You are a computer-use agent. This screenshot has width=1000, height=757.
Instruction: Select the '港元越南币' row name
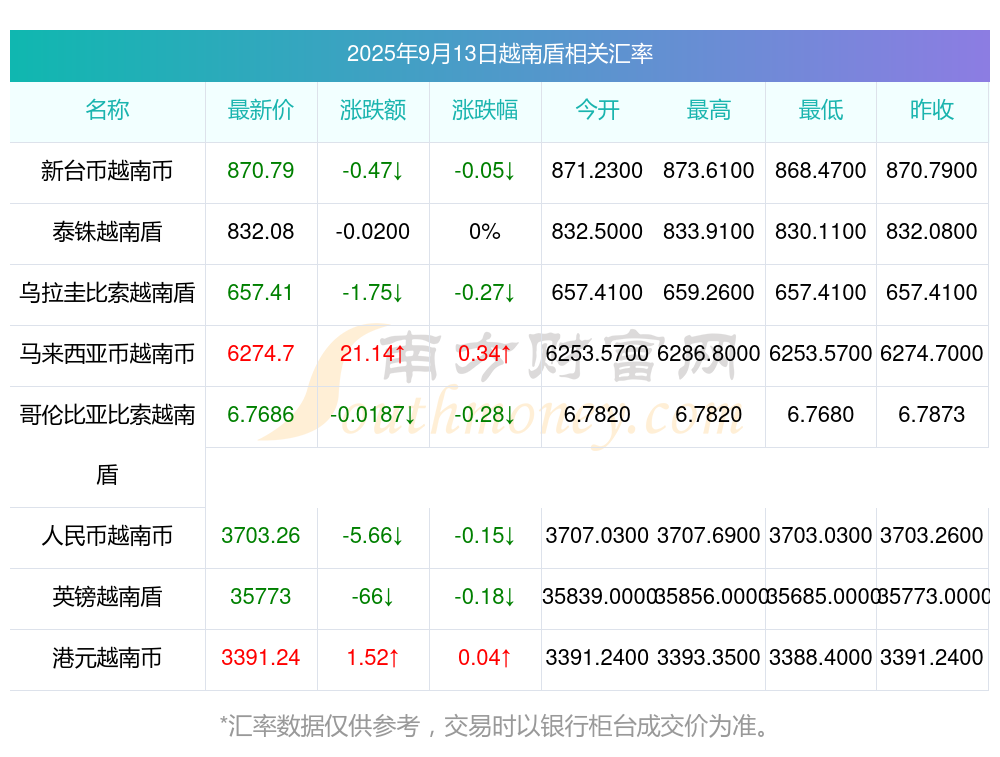pyautogui.click(x=107, y=658)
